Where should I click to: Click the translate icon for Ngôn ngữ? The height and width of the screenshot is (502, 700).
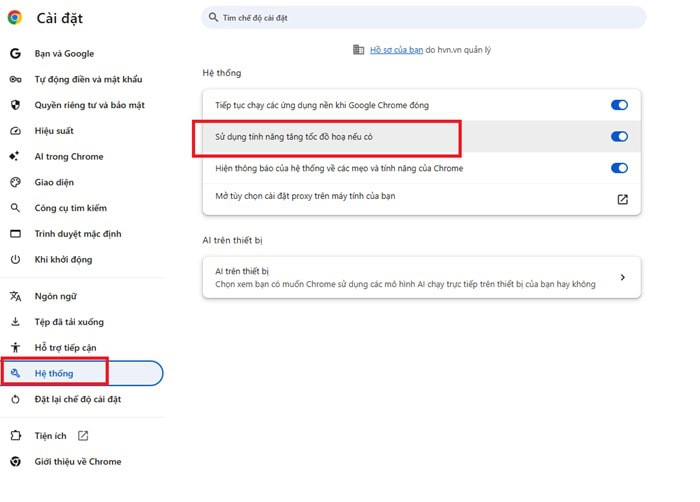pos(15,296)
